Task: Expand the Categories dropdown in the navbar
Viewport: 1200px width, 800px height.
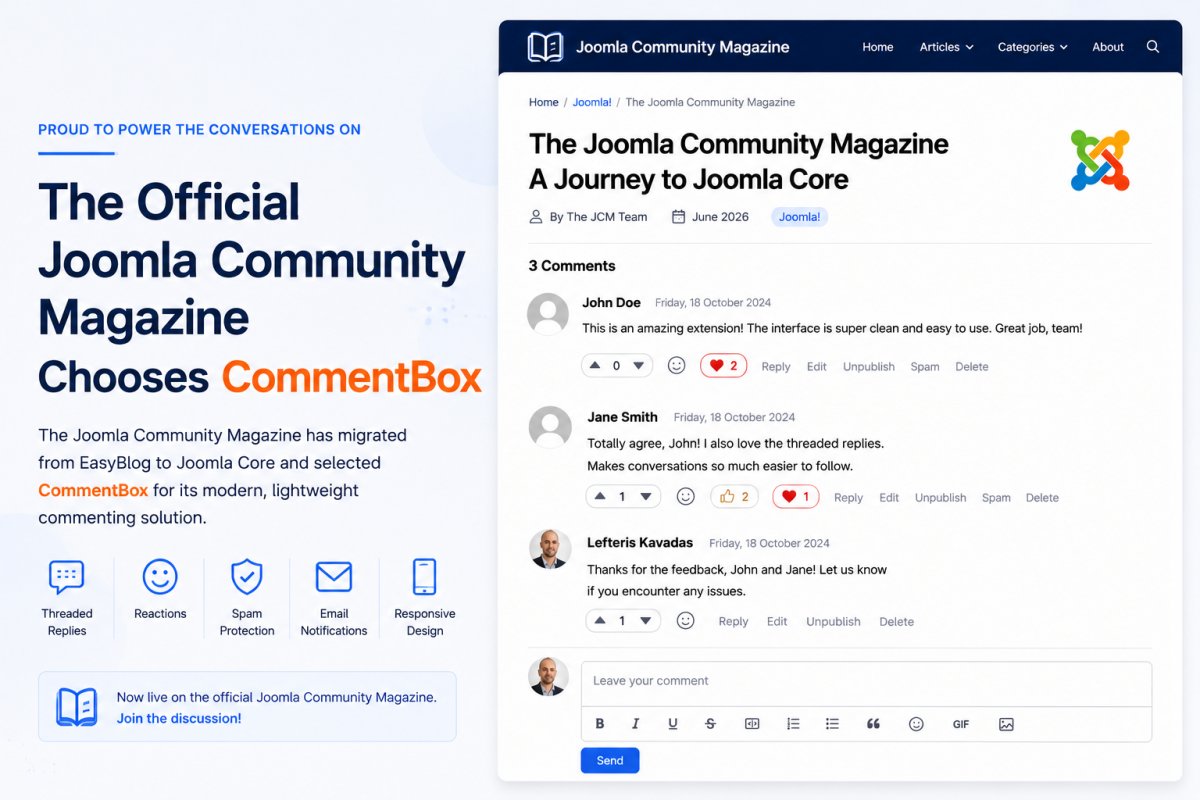Action: click(x=1033, y=47)
